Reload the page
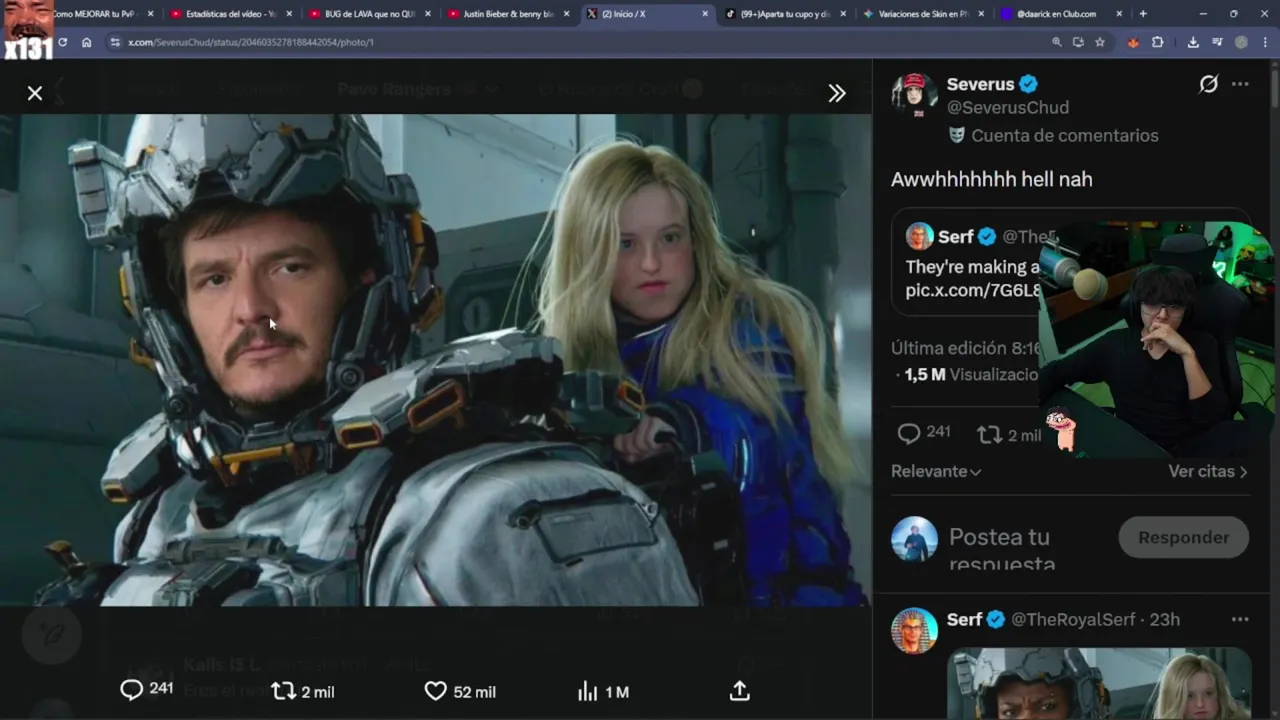Image resolution: width=1280 pixels, height=720 pixels. click(62, 42)
